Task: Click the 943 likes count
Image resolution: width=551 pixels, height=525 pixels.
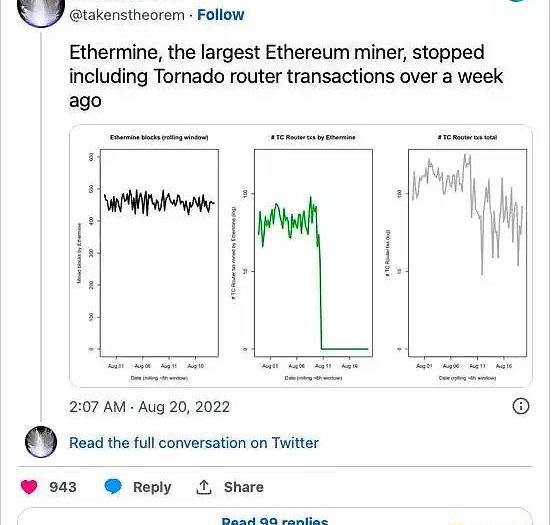Action: pyautogui.click(x=63, y=487)
